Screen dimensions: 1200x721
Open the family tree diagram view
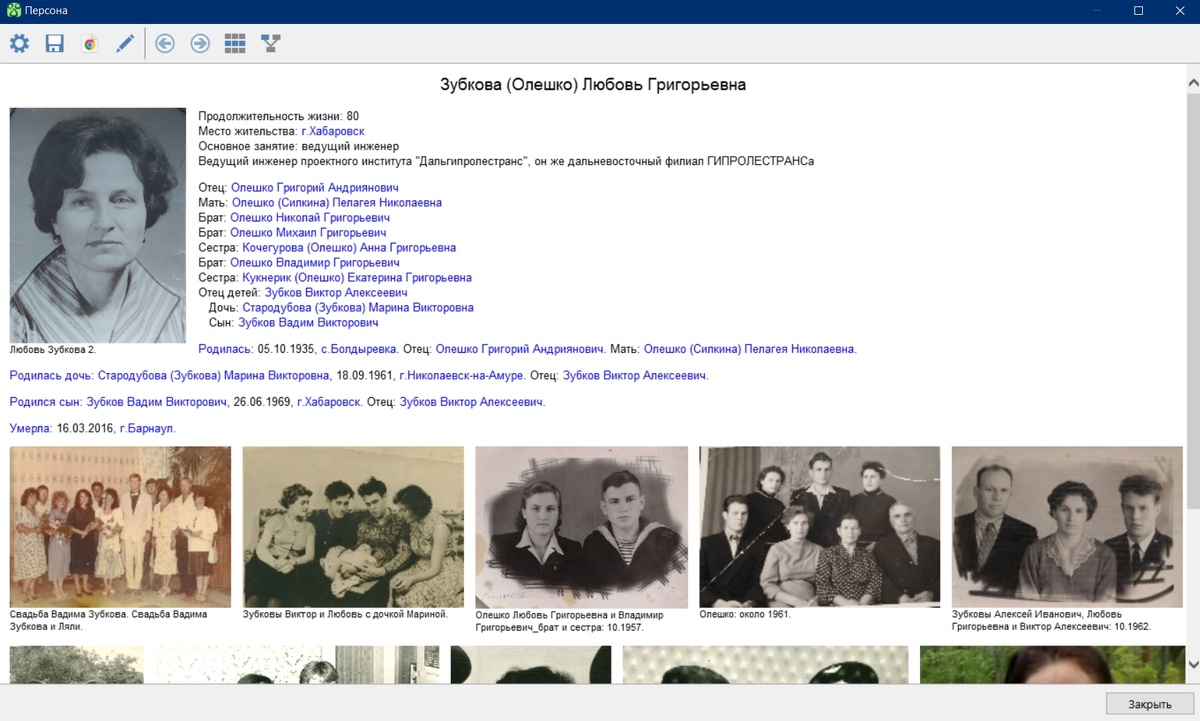click(269, 43)
